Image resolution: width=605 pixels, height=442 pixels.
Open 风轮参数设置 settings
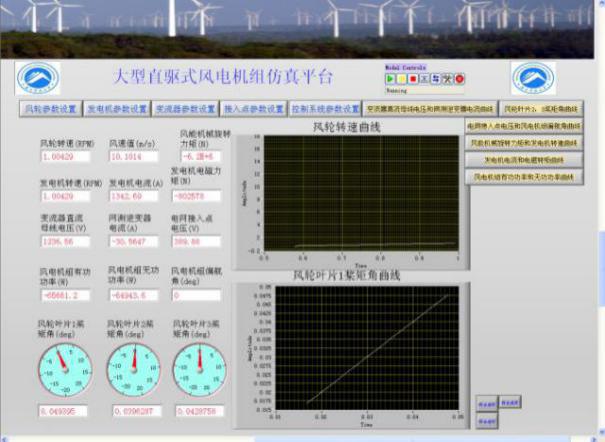pos(50,109)
